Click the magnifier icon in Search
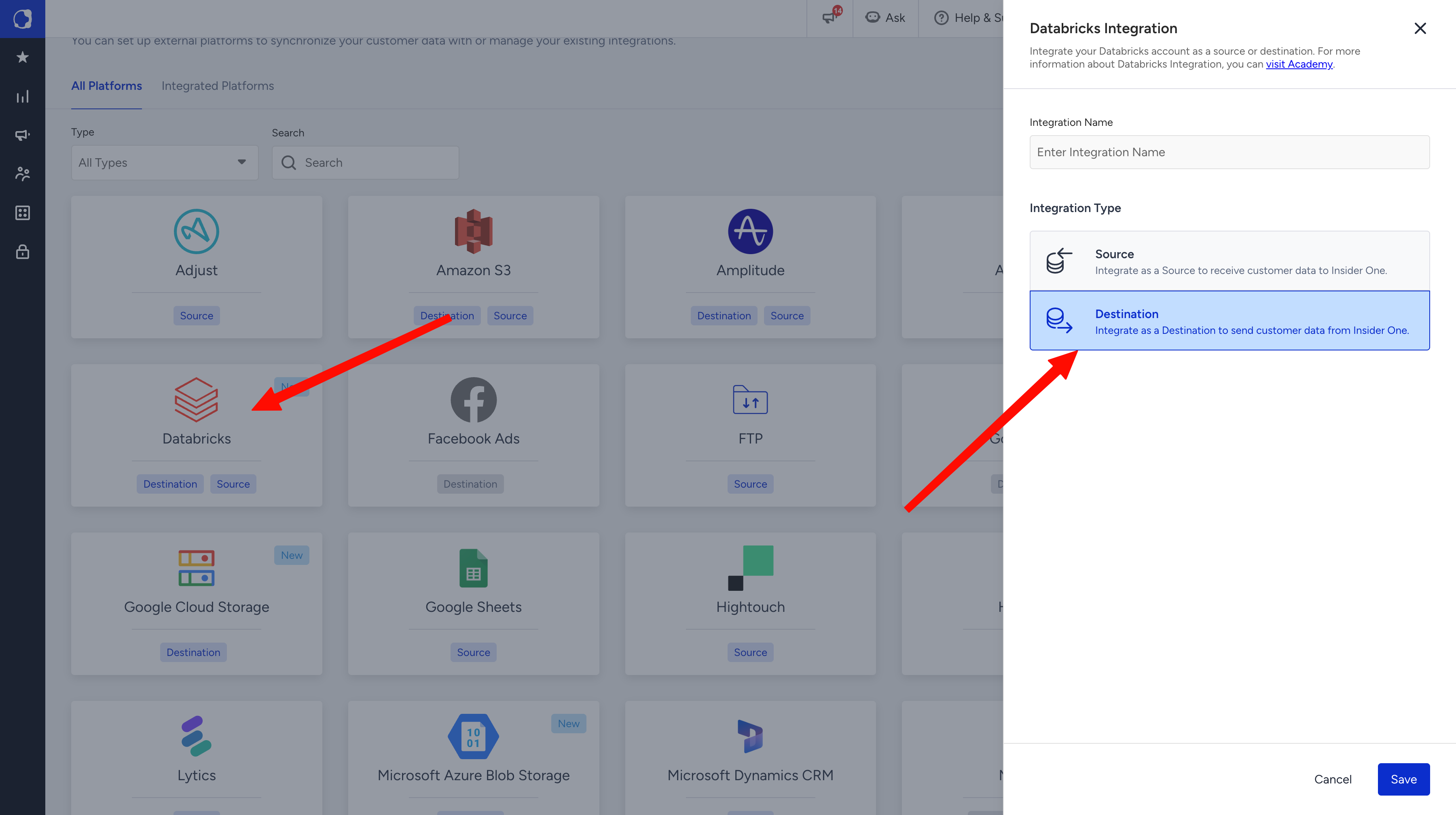This screenshot has width=1456, height=815. point(289,163)
